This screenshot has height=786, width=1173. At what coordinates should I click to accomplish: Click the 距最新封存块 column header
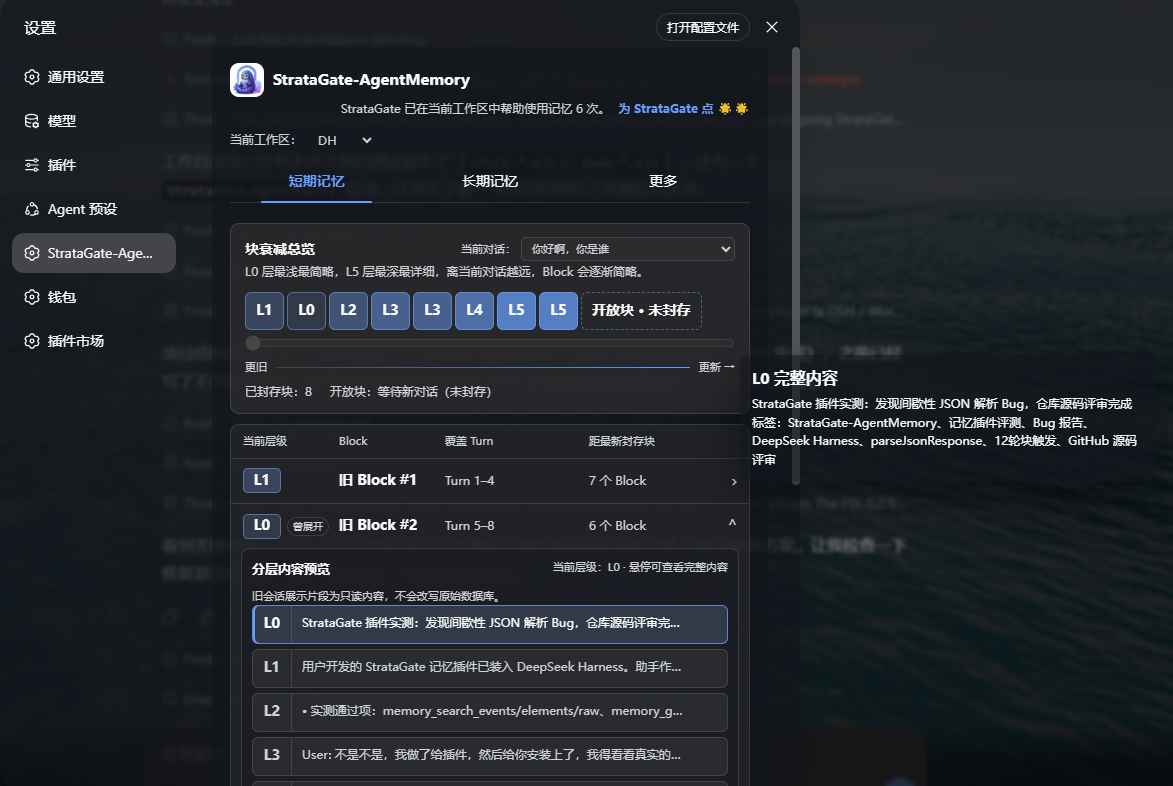(x=622, y=441)
